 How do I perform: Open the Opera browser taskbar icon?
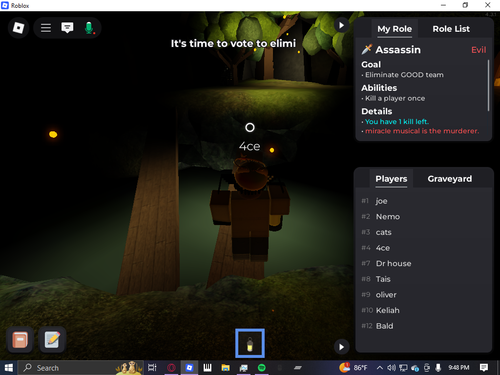point(171,368)
